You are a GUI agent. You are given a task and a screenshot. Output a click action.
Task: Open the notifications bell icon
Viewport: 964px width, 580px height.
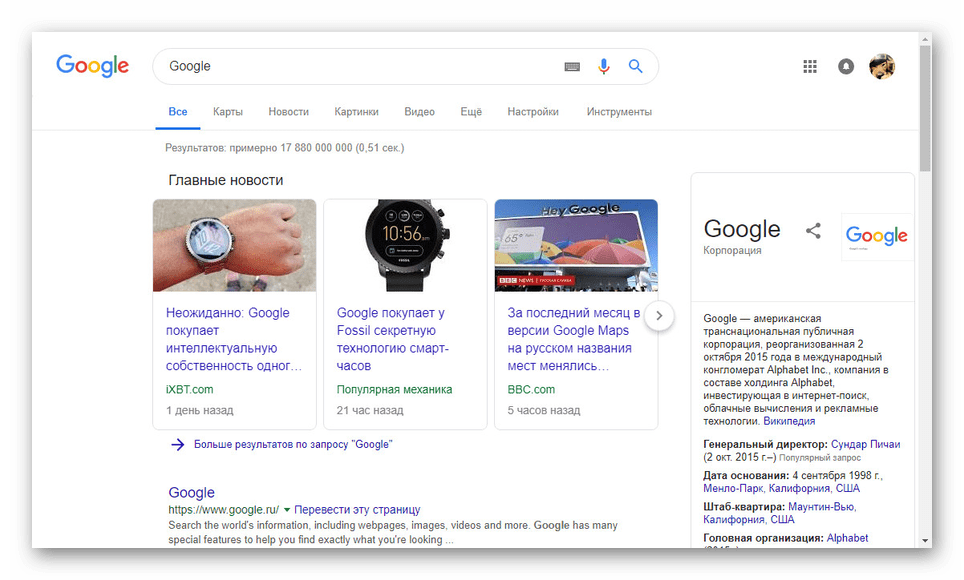846,66
